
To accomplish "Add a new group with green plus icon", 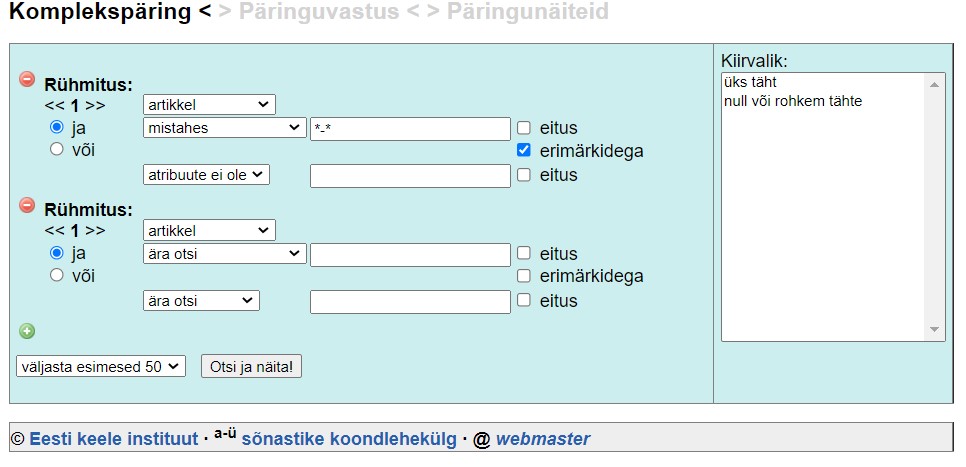I will pos(27,331).
